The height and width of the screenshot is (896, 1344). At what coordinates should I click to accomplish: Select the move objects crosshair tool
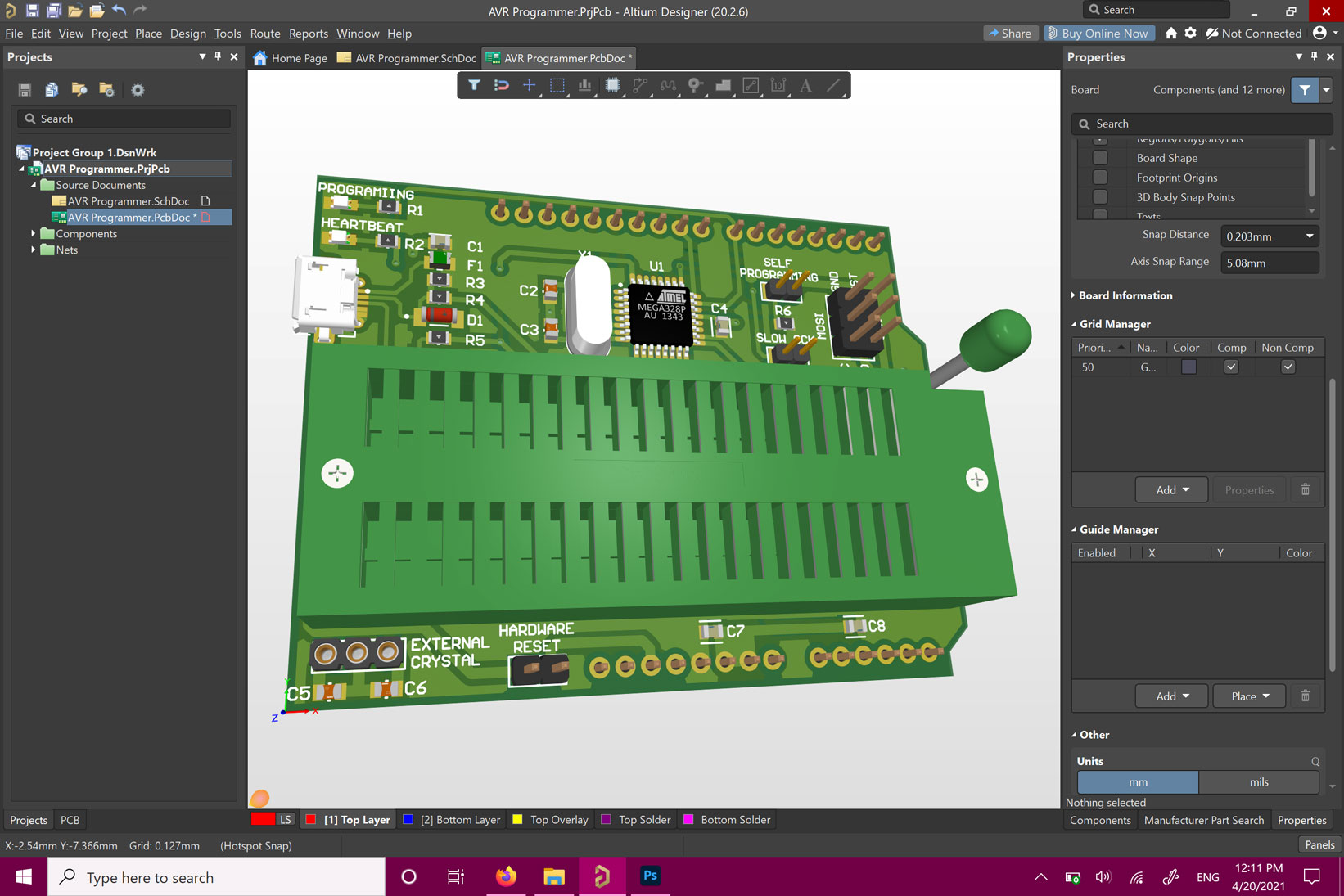tap(530, 85)
